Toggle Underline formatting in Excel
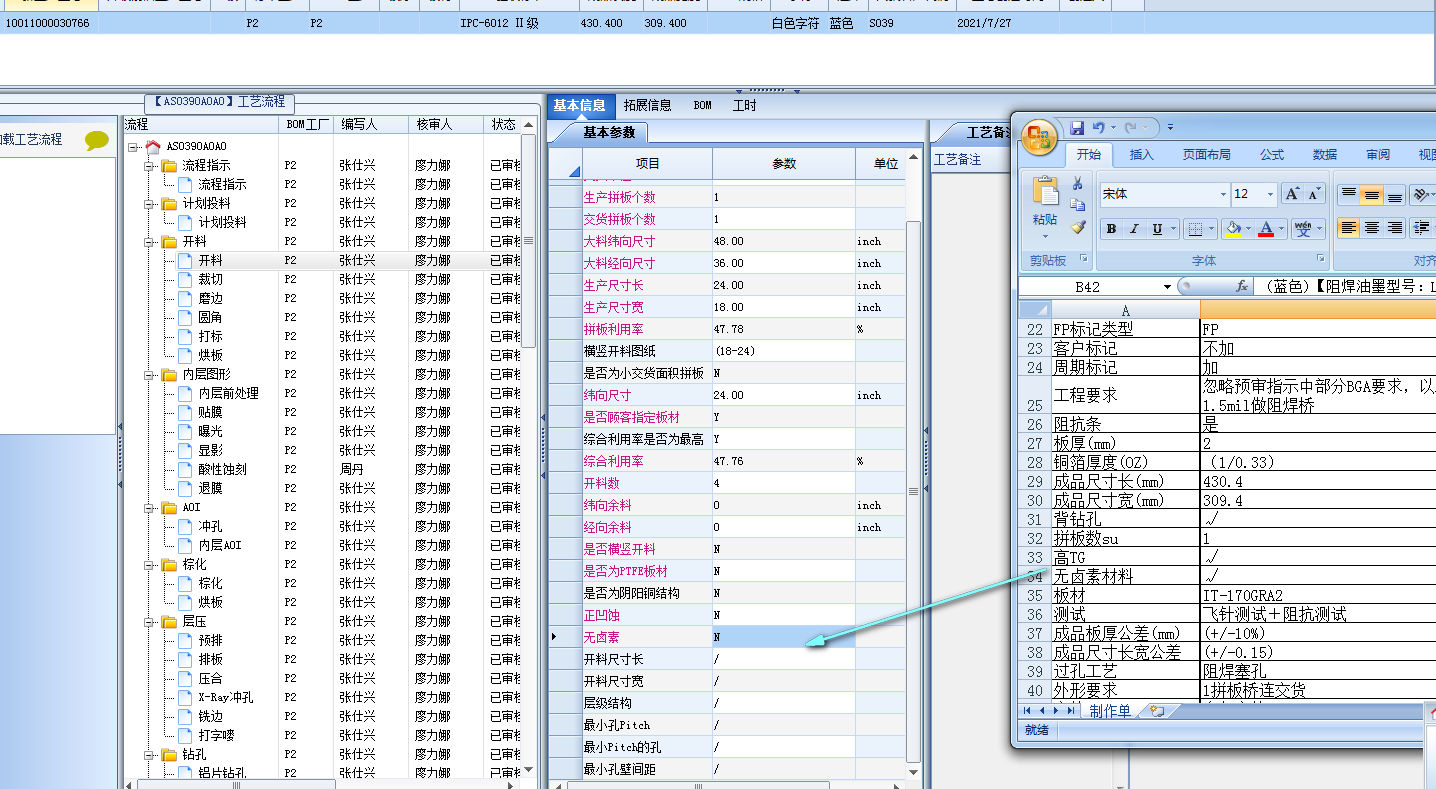Image resolution: width=1436 pixels, height=789 pixels. [x=1157, y=229]
